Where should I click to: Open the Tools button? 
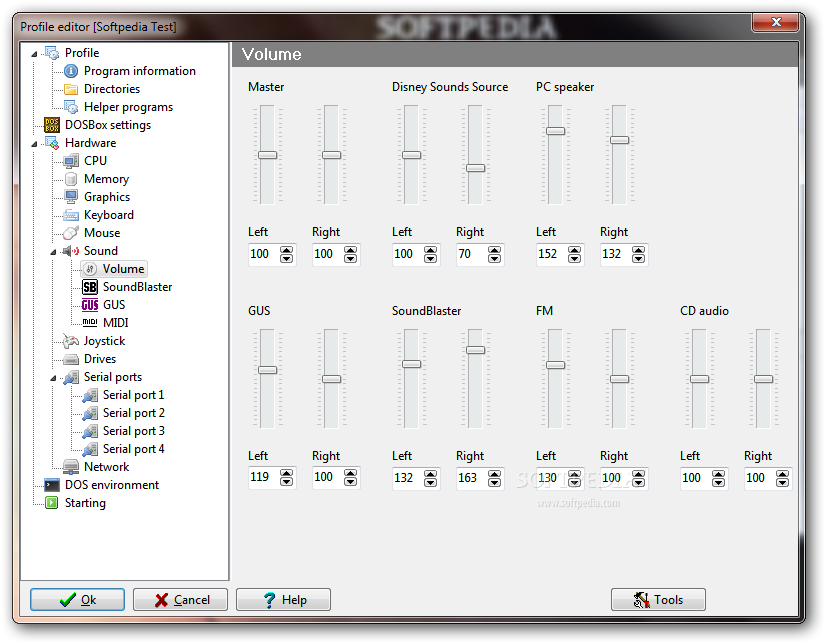point(658,600)
